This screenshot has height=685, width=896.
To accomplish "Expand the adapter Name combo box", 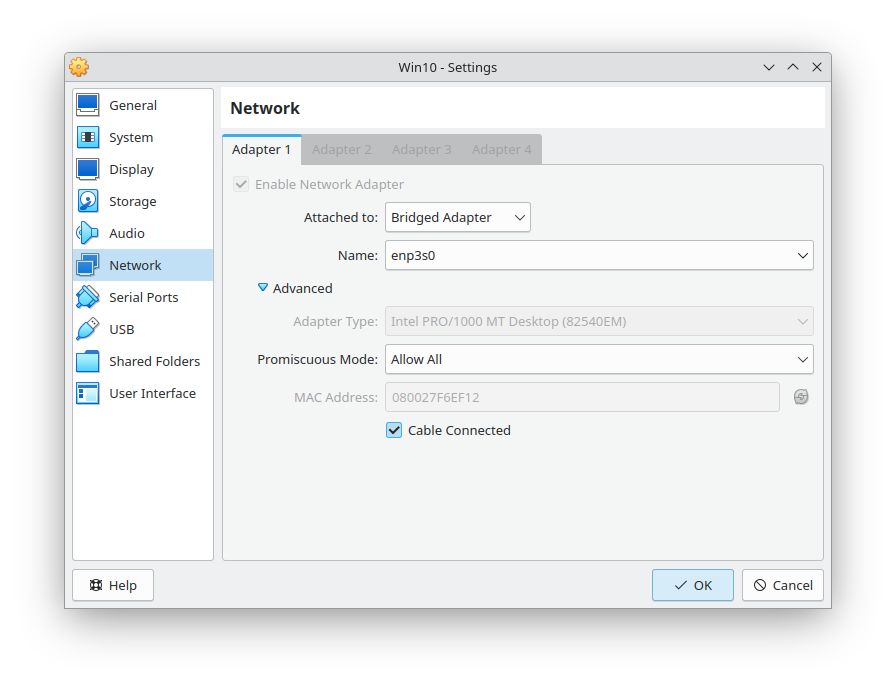I will point(598,255).
